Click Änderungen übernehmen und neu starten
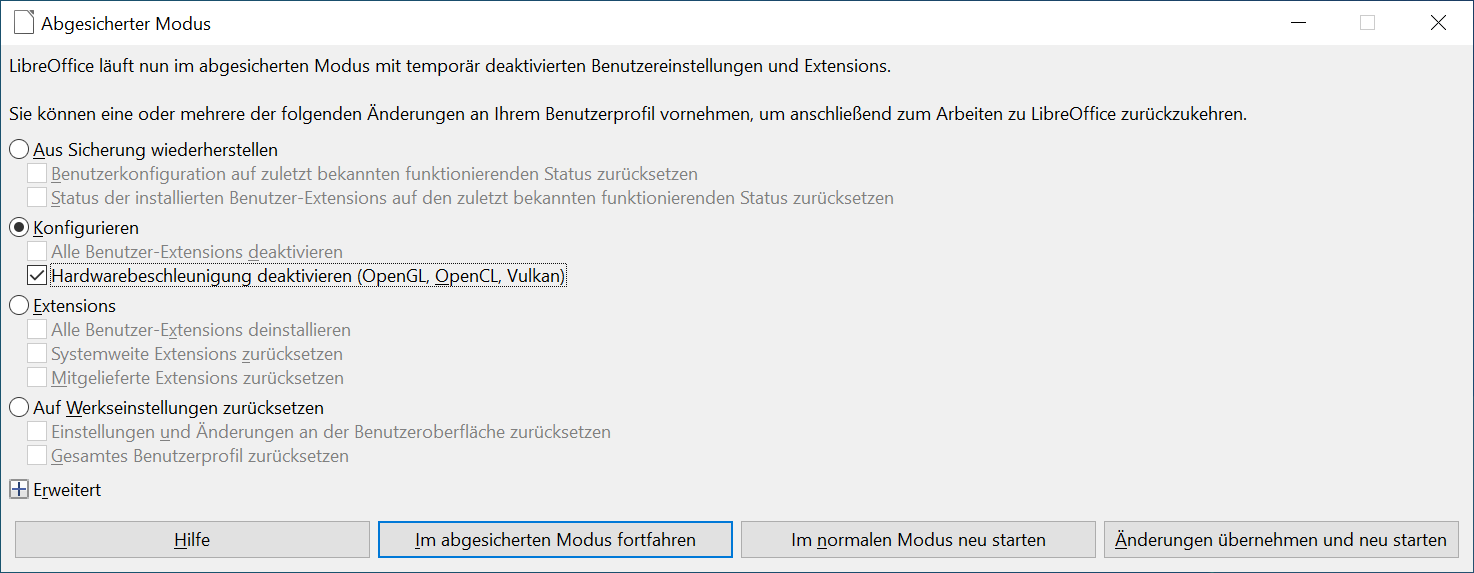This screenshot has height=573, width=1474. click(1281, 540)
